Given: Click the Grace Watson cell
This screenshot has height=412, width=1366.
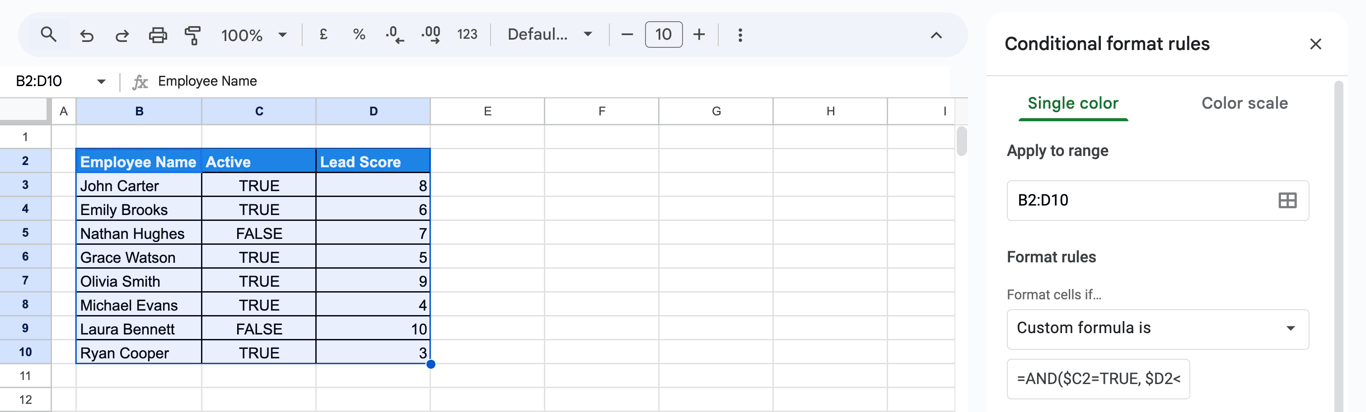Looking at the screenshot, I should click(139, 257).
